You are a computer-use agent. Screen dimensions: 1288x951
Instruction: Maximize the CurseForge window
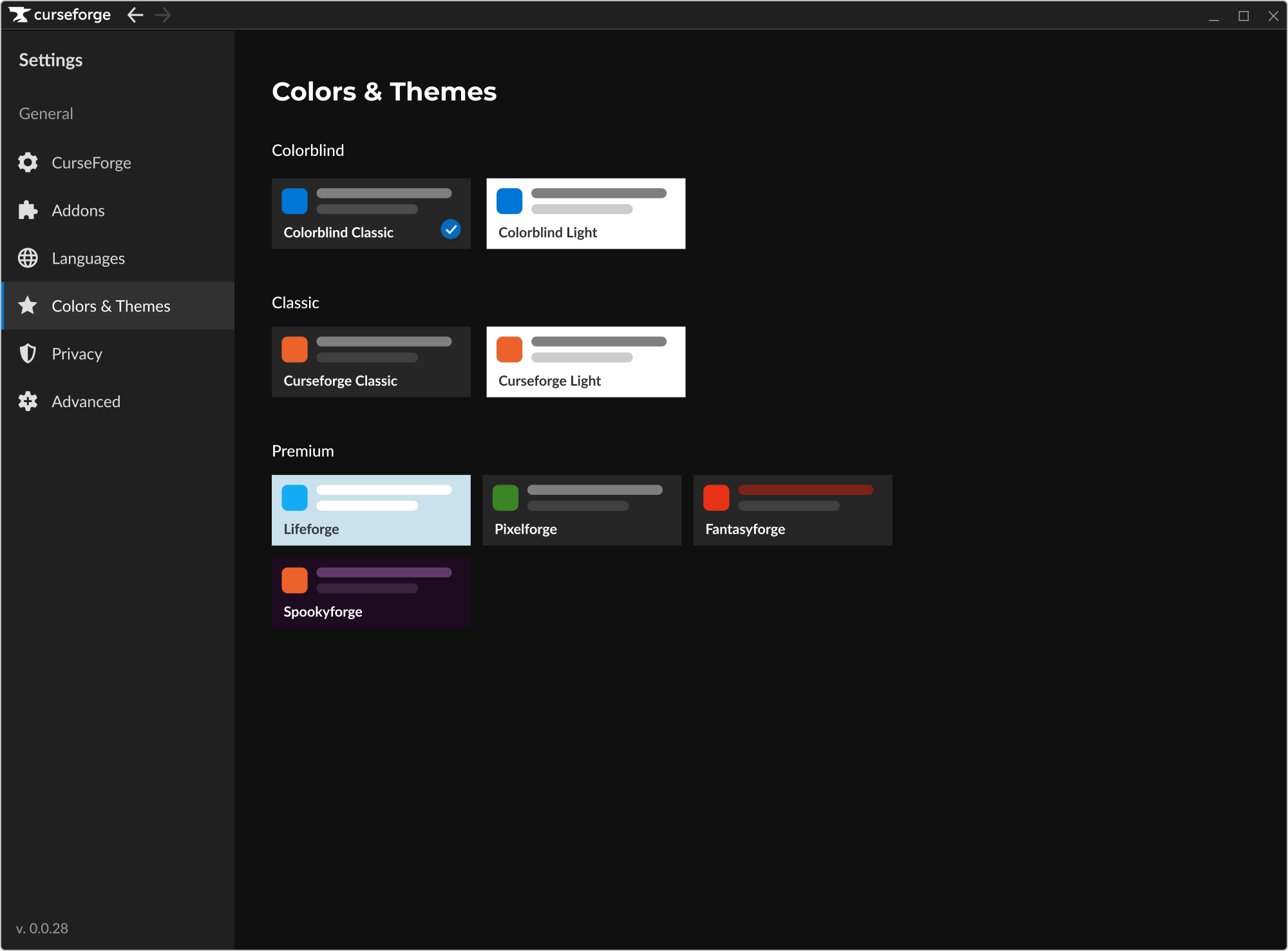point(1244,16)
